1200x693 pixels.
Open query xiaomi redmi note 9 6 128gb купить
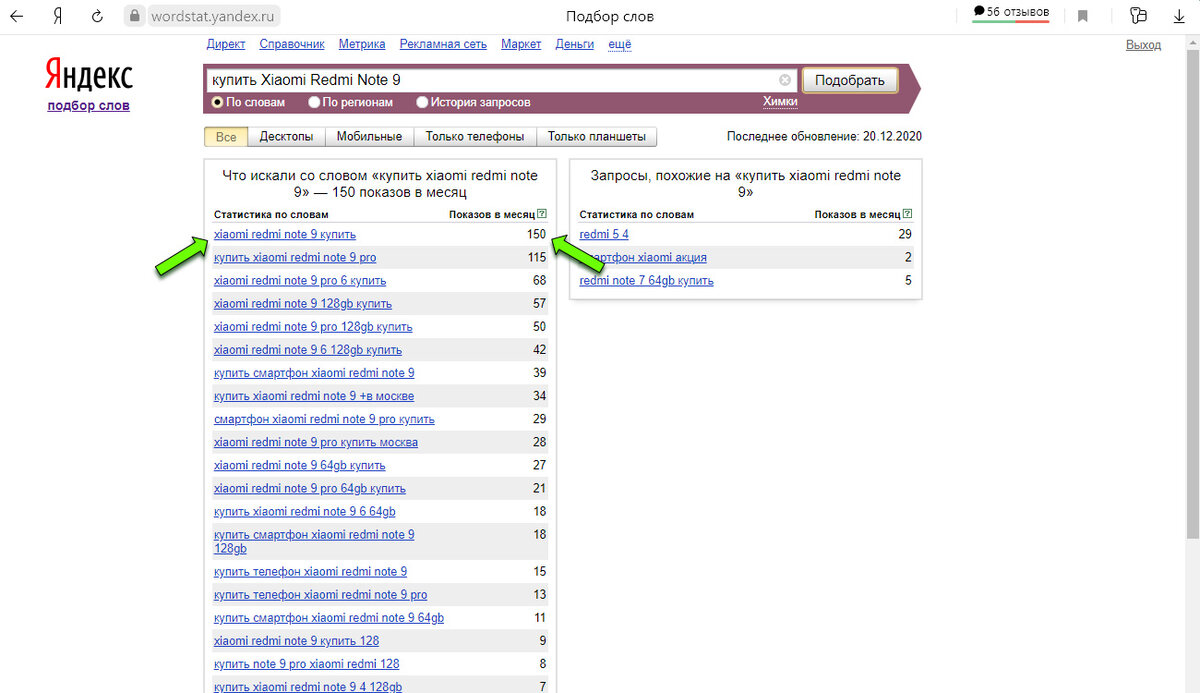click(308, 350)
